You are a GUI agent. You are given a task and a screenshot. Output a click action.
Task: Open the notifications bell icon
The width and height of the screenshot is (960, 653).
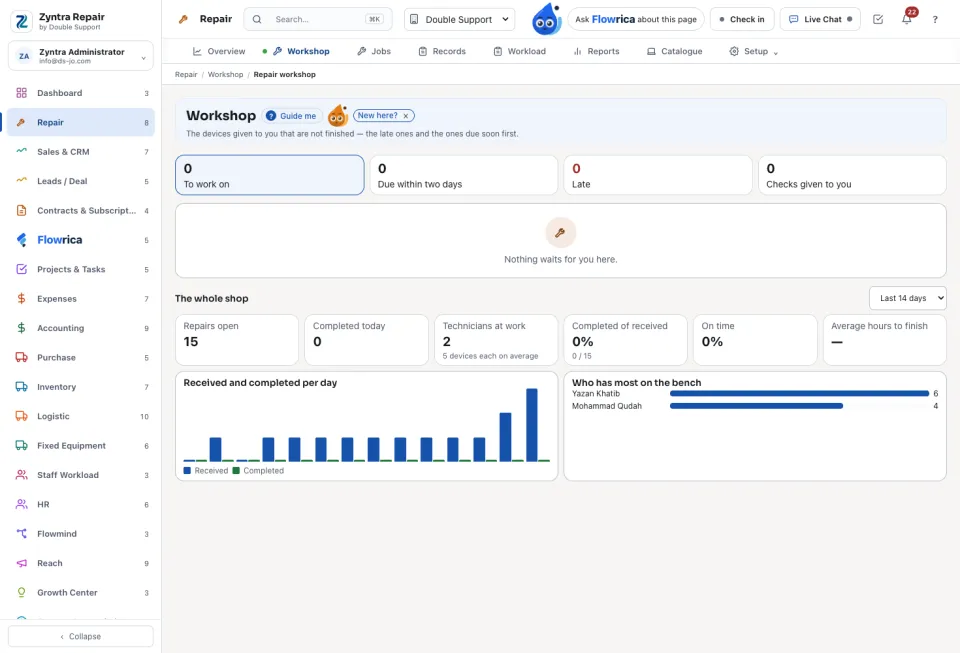click(x=907, y=19)
